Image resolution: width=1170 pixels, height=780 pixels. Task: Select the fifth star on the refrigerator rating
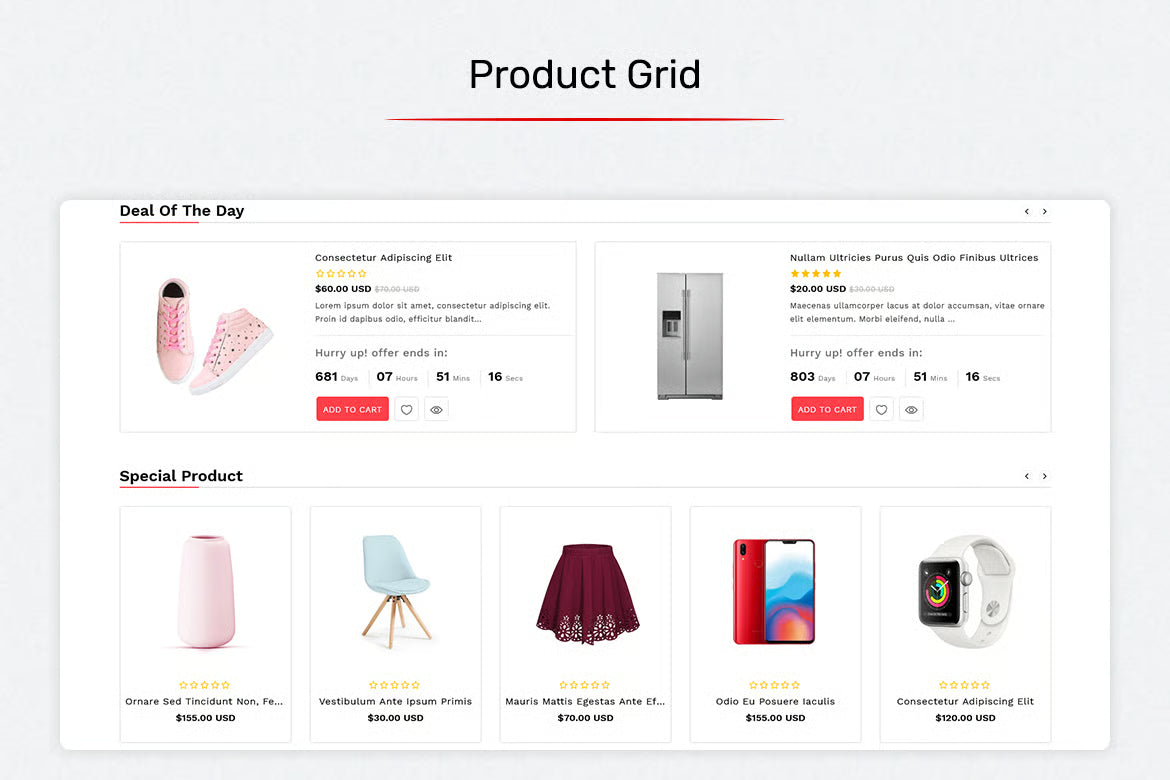click(x=837, y=273)
